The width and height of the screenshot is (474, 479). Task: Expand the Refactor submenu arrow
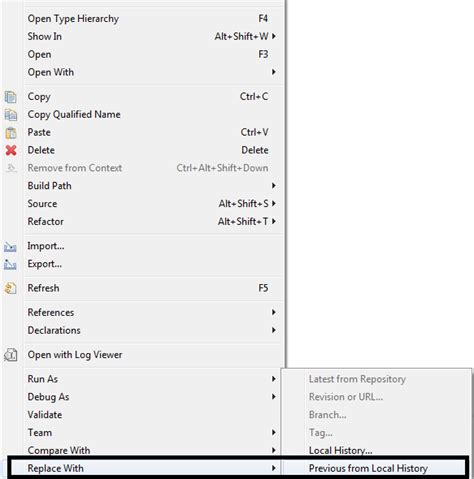[x=273, y=221]
